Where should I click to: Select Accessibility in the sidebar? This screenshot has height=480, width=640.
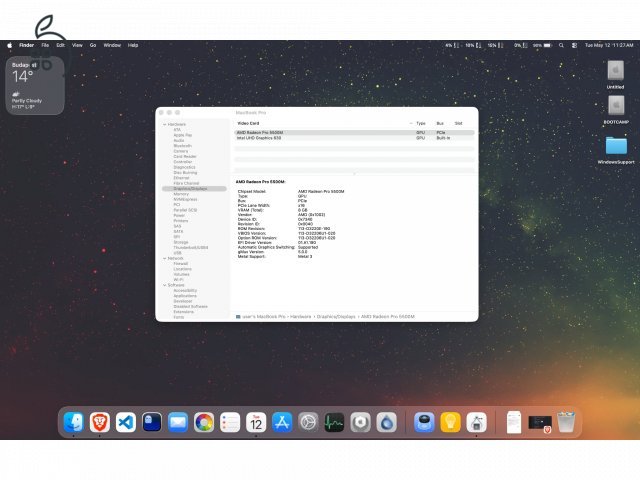[185, 290]
